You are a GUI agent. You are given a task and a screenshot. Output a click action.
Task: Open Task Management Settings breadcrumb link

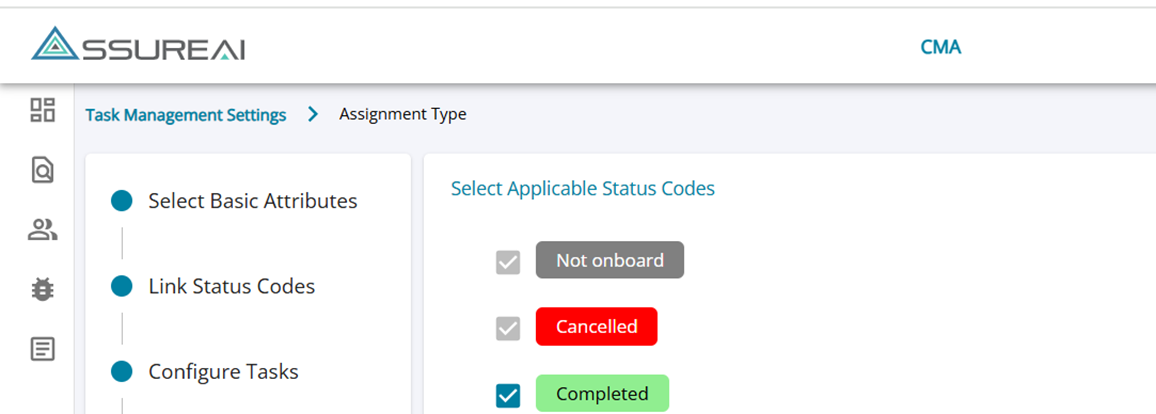[186, 115]
